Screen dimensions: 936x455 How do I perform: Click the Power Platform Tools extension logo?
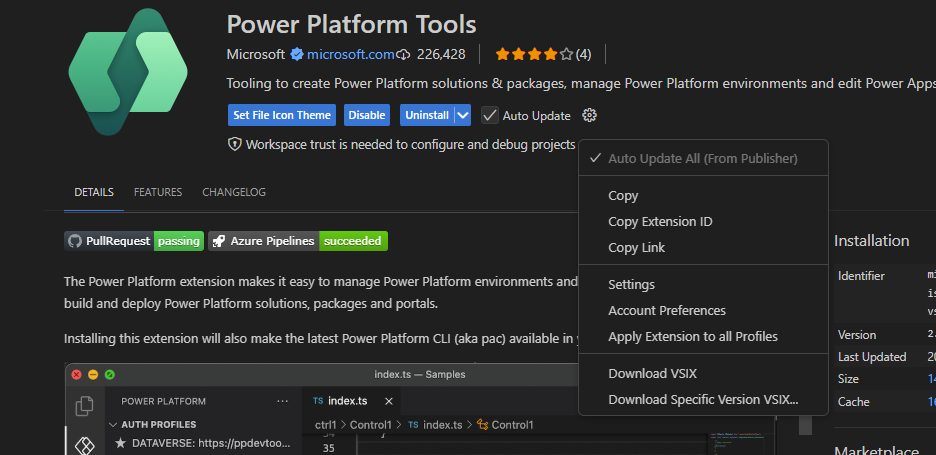click(x=128, y=72)
